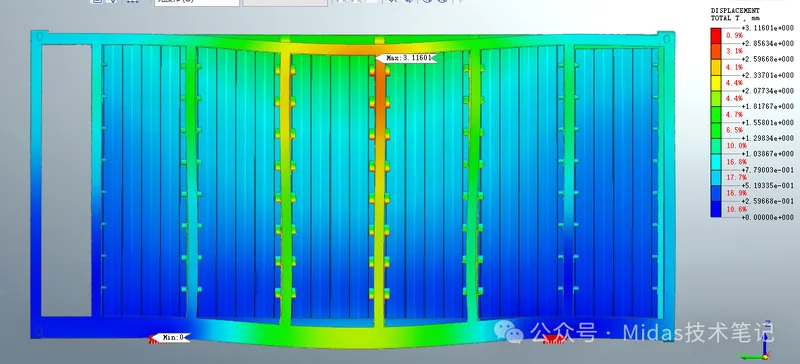The height and width of the screenshot is (364, 800).
Task: Click the Max:3.11601 result tag
Action: pyautogui.click(x=406, y=58)
